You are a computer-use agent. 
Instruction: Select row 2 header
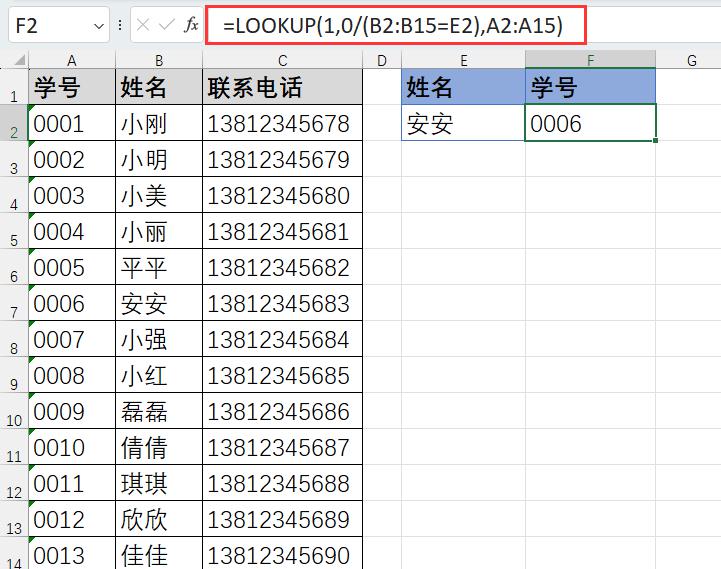click(x=14, y=123)
